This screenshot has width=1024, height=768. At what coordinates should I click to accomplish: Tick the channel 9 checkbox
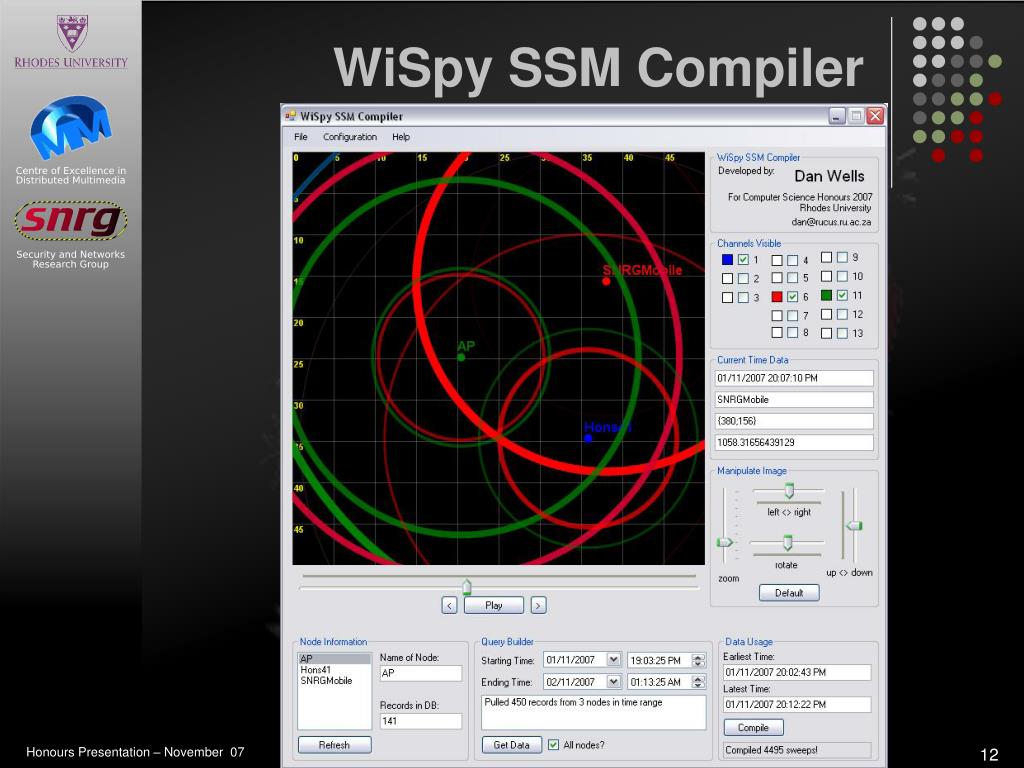tap(842, 257)
